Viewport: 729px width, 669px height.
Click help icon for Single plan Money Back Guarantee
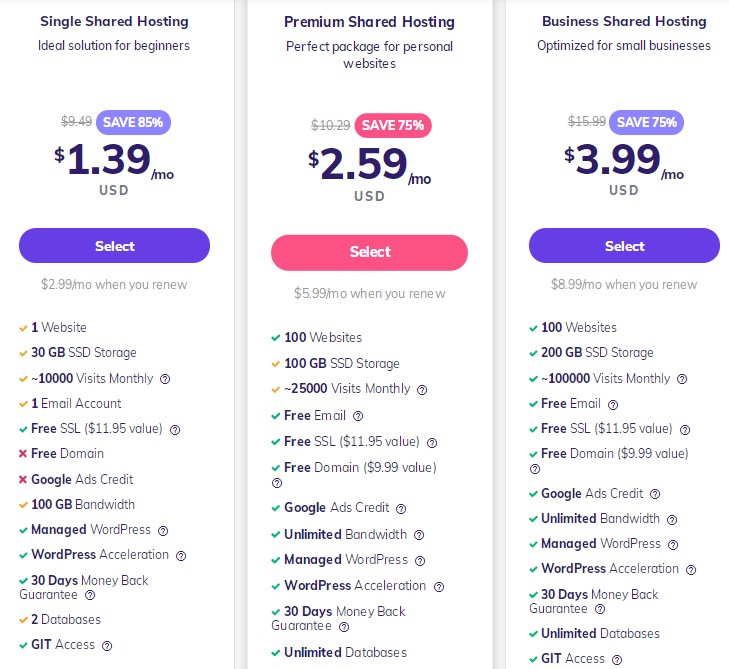(x=90, y=594)
